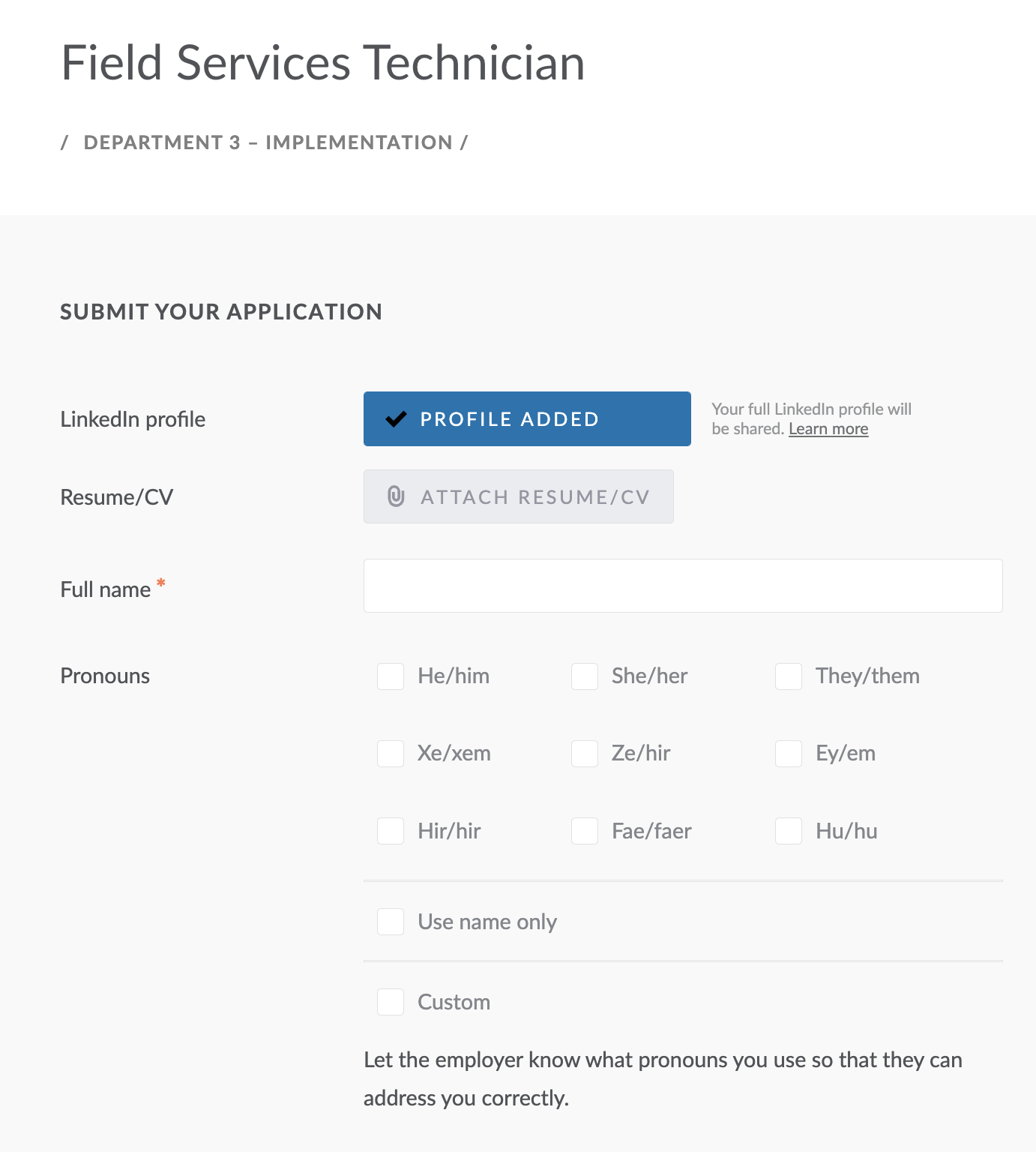Select the Ey/em pronoun checkbox
Screen dimensions: 1036x1152
789,754
